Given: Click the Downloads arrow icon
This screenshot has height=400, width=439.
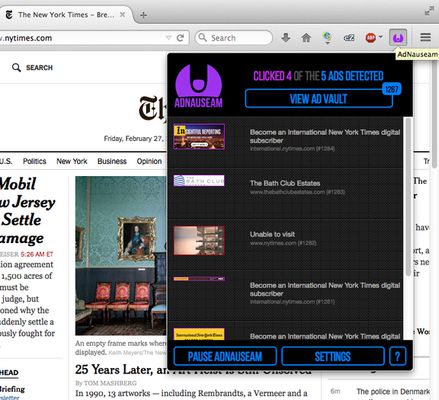Looking at the screenshot, I should click(x=286, y=38).
